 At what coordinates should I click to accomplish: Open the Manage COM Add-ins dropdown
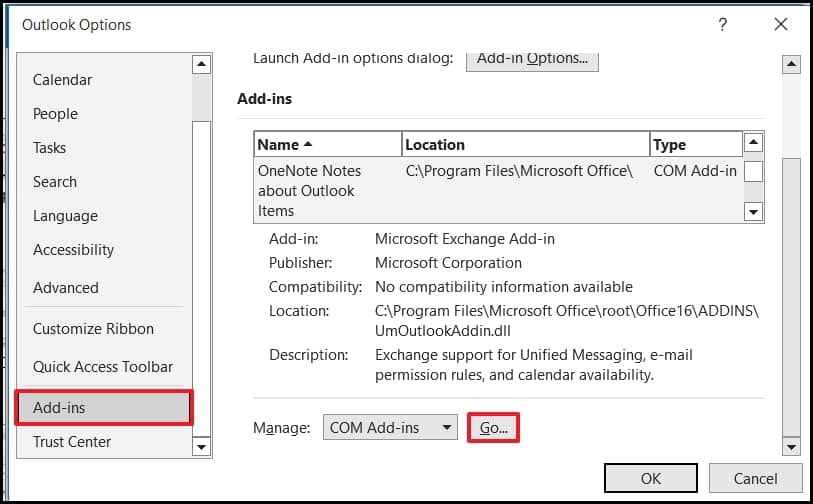(390, 427)
